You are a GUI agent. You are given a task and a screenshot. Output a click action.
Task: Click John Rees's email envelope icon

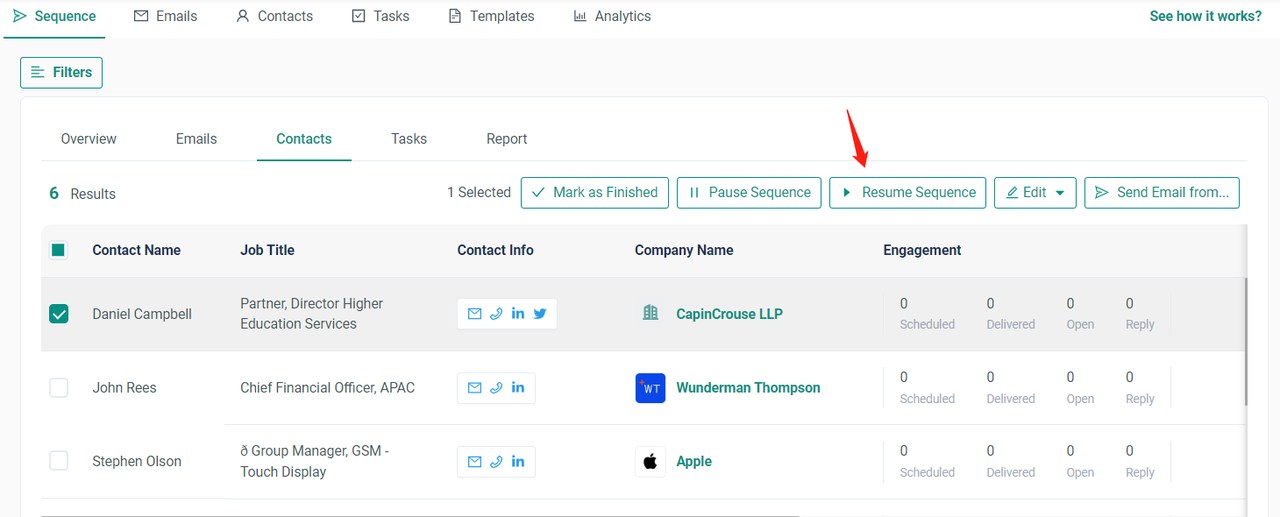[x=474, y=388]
